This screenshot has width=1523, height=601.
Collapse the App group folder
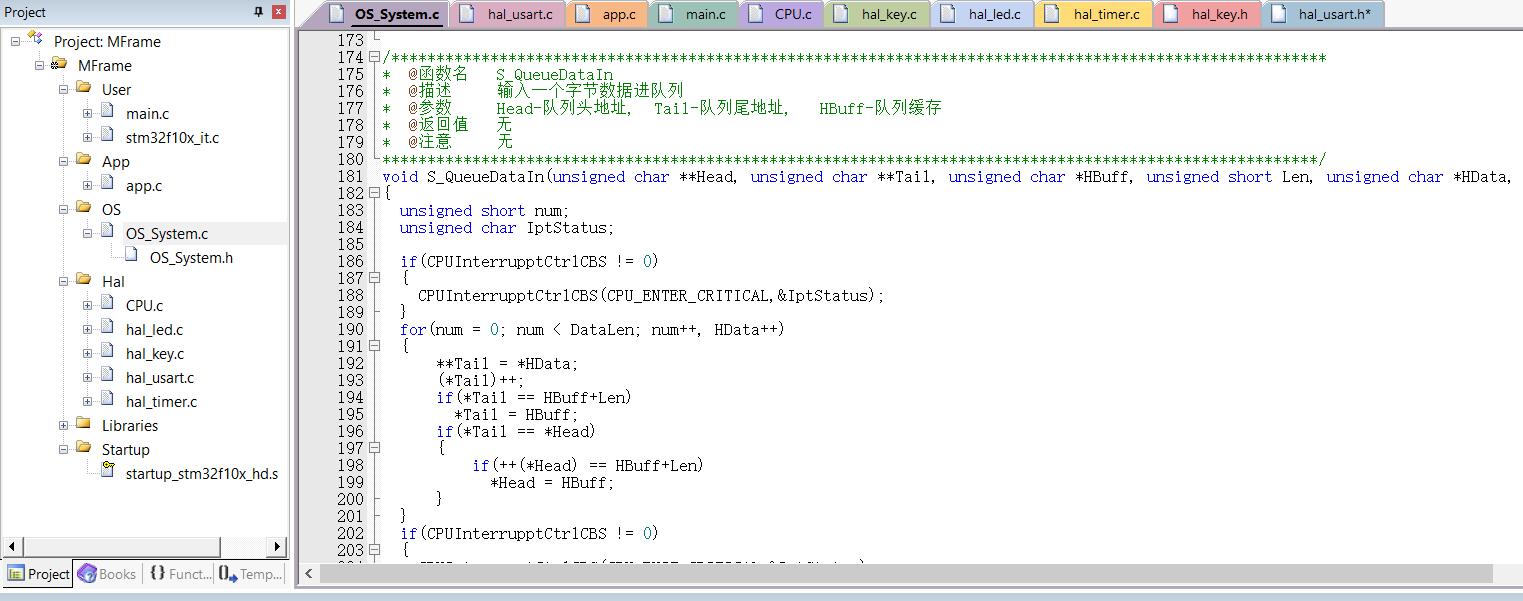point(63,161)
